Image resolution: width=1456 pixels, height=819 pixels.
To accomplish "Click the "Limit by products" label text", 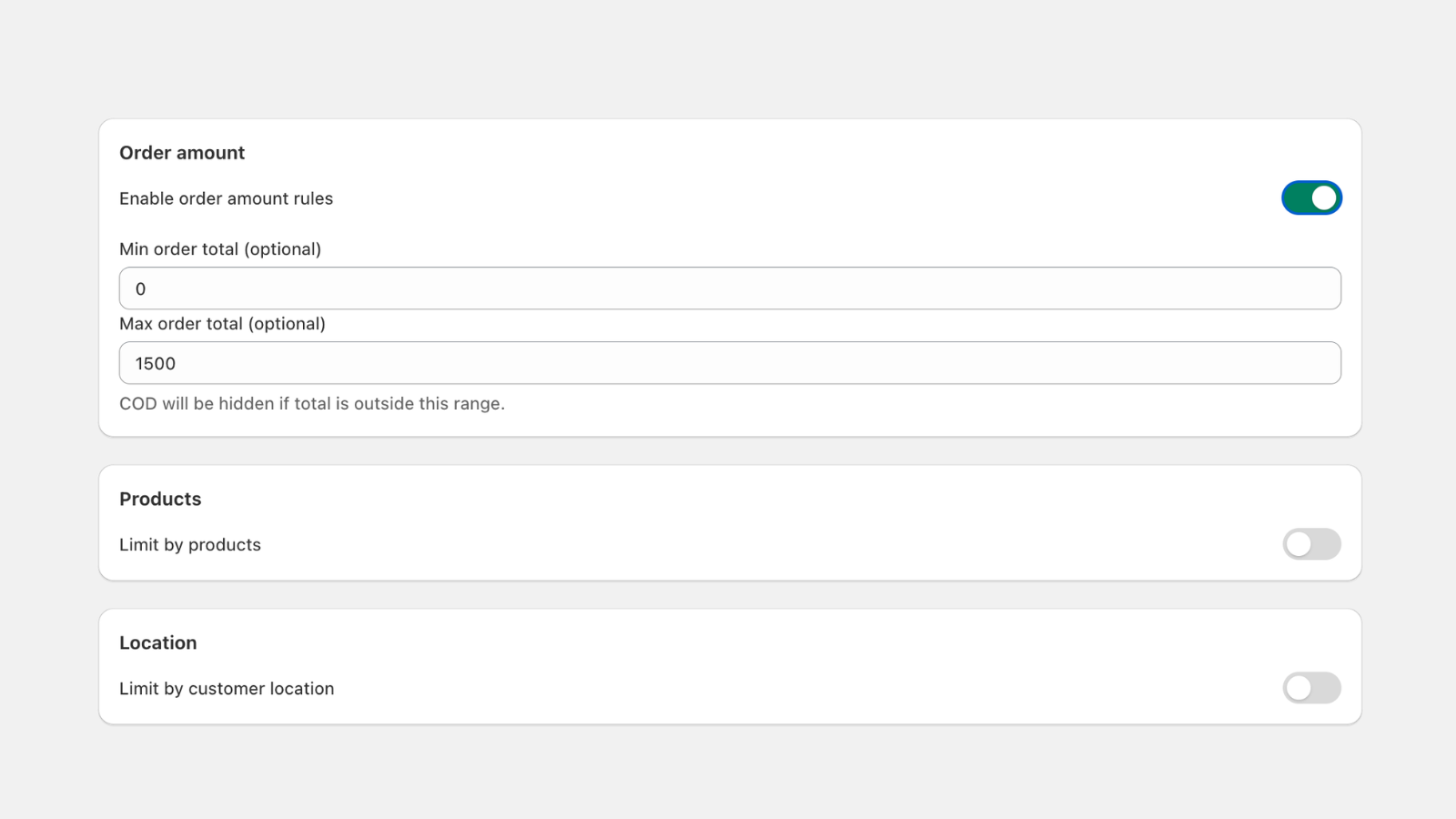I will (190, 545).
